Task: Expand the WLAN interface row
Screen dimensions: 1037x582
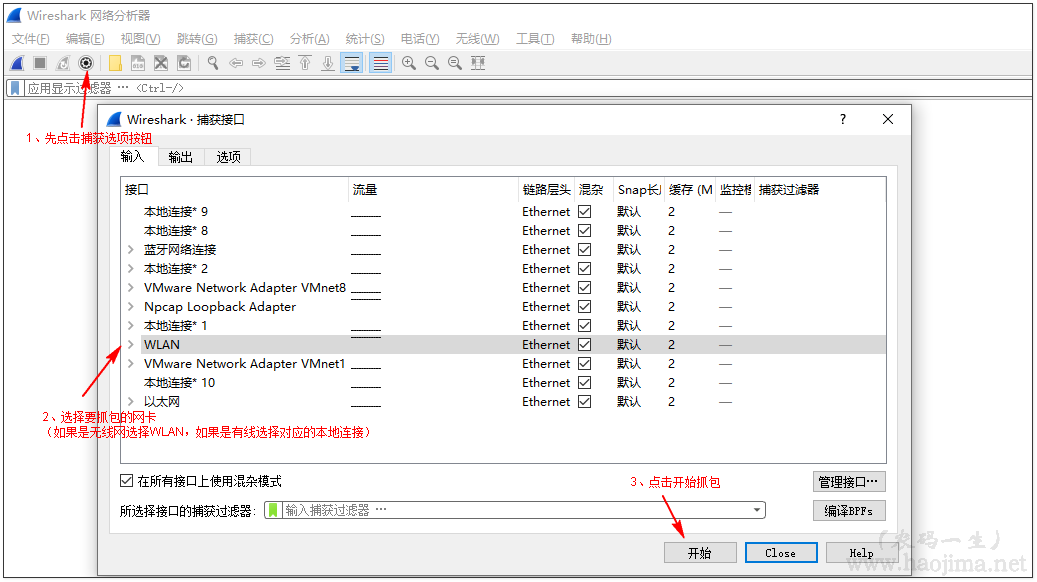Action: click(x=131, y=344)
